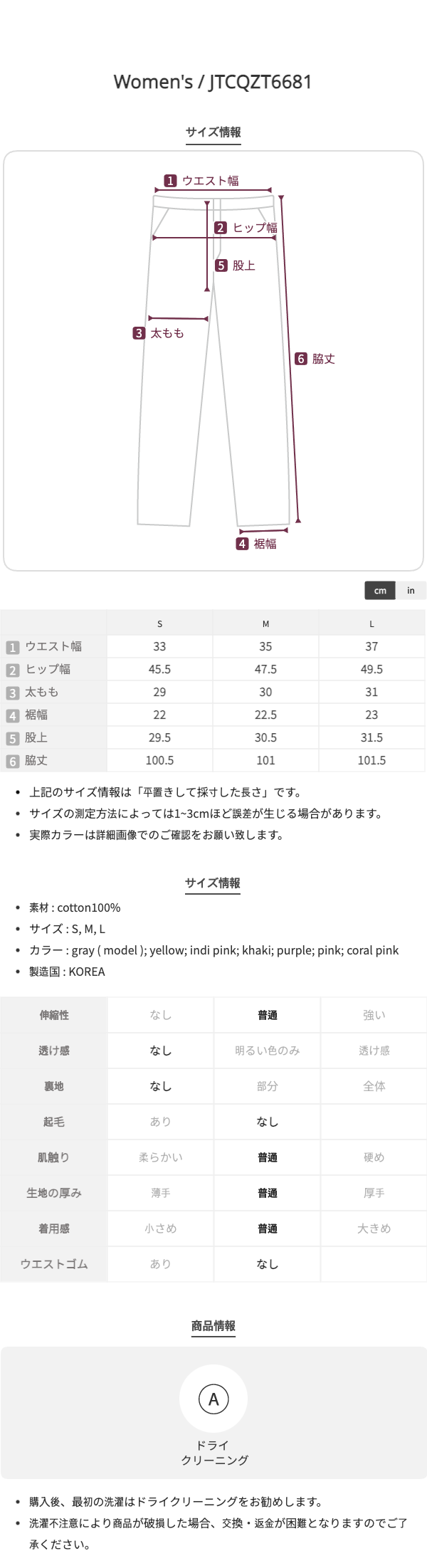Select the L size column header
The image size is (427, 1568).
pos(371,623)
